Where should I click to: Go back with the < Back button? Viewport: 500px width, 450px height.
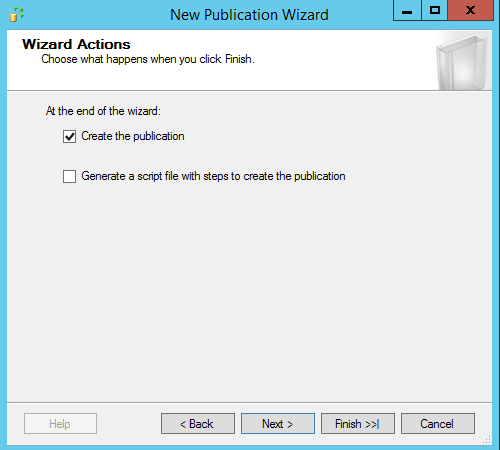coord(198,424)
